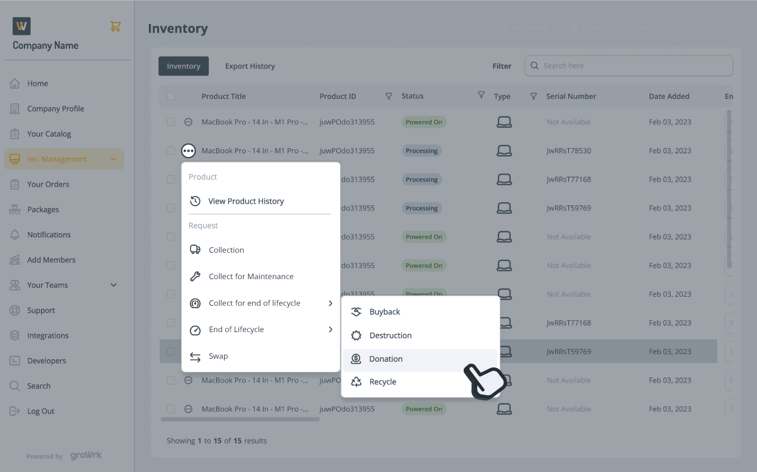Image resolution: width=757 pixels, height=472 pixels.
Task: Open the shopping cart icon
Action: [115, 26]
